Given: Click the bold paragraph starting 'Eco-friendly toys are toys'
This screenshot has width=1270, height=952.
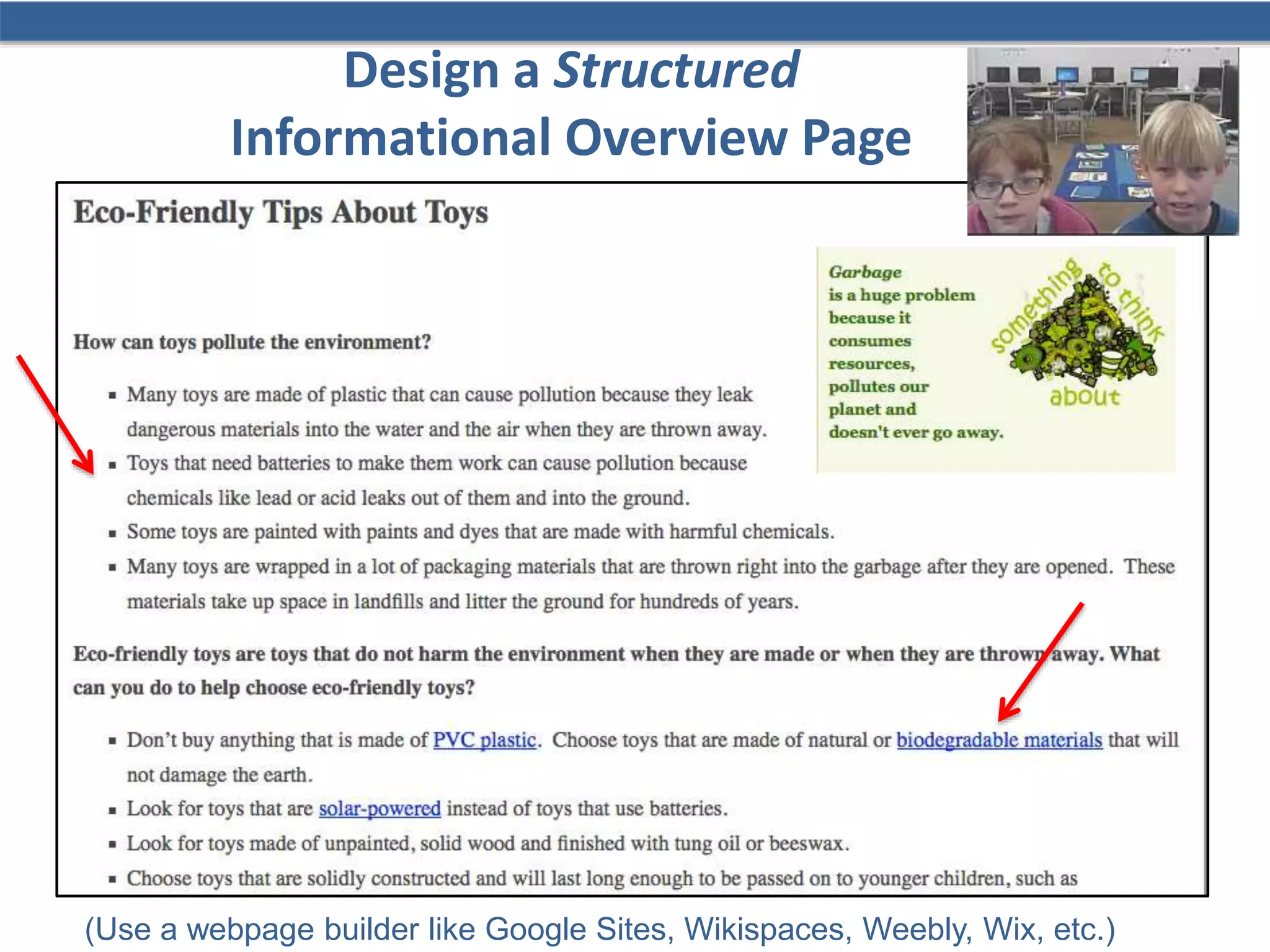Looking at the screenshot, I should coord(616,671).
